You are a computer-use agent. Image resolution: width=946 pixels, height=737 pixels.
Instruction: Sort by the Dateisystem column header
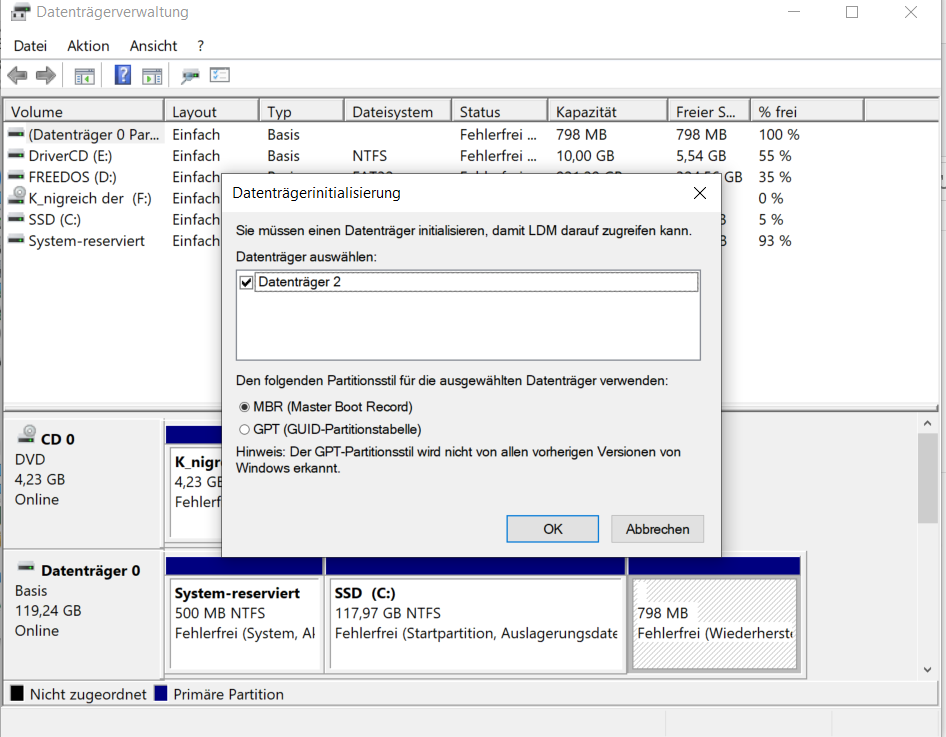[x=398, y=112]
